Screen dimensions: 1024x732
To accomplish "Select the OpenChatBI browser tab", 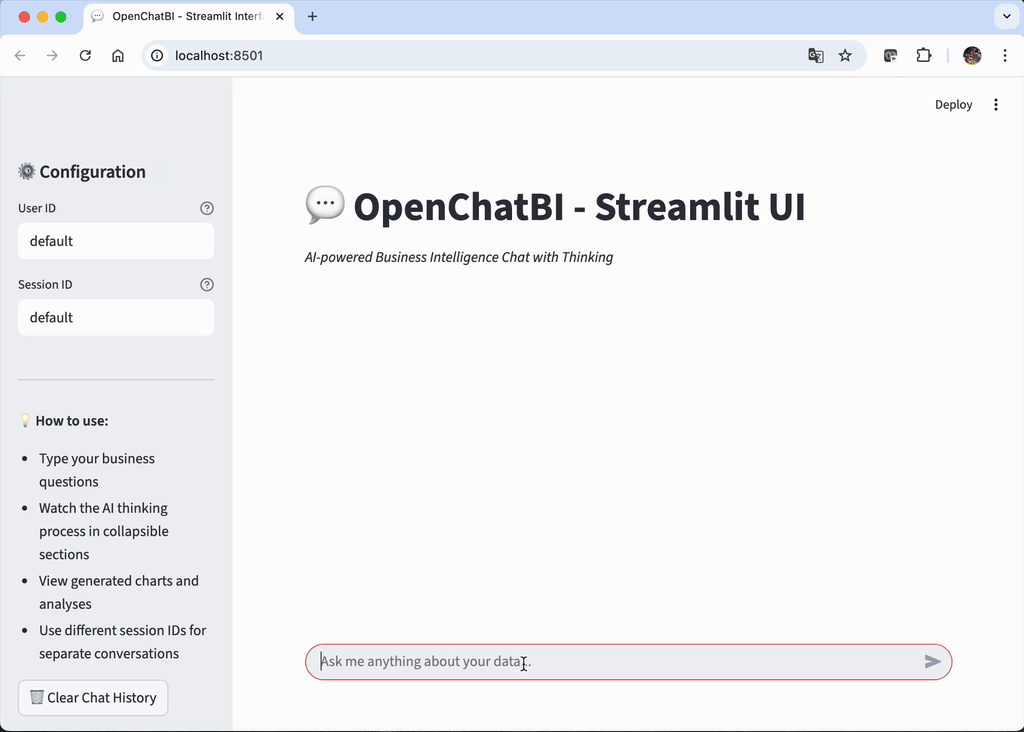I will [x=180, y=16].
